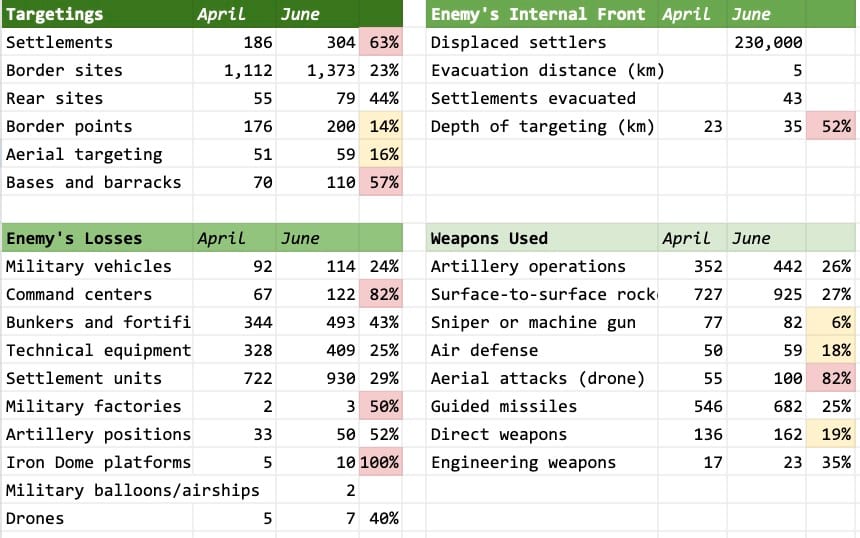The height and width of the screenshot is (538, 860).
Task: Click the Displaced settlers 230,000 cell
Action: point(766,42)
